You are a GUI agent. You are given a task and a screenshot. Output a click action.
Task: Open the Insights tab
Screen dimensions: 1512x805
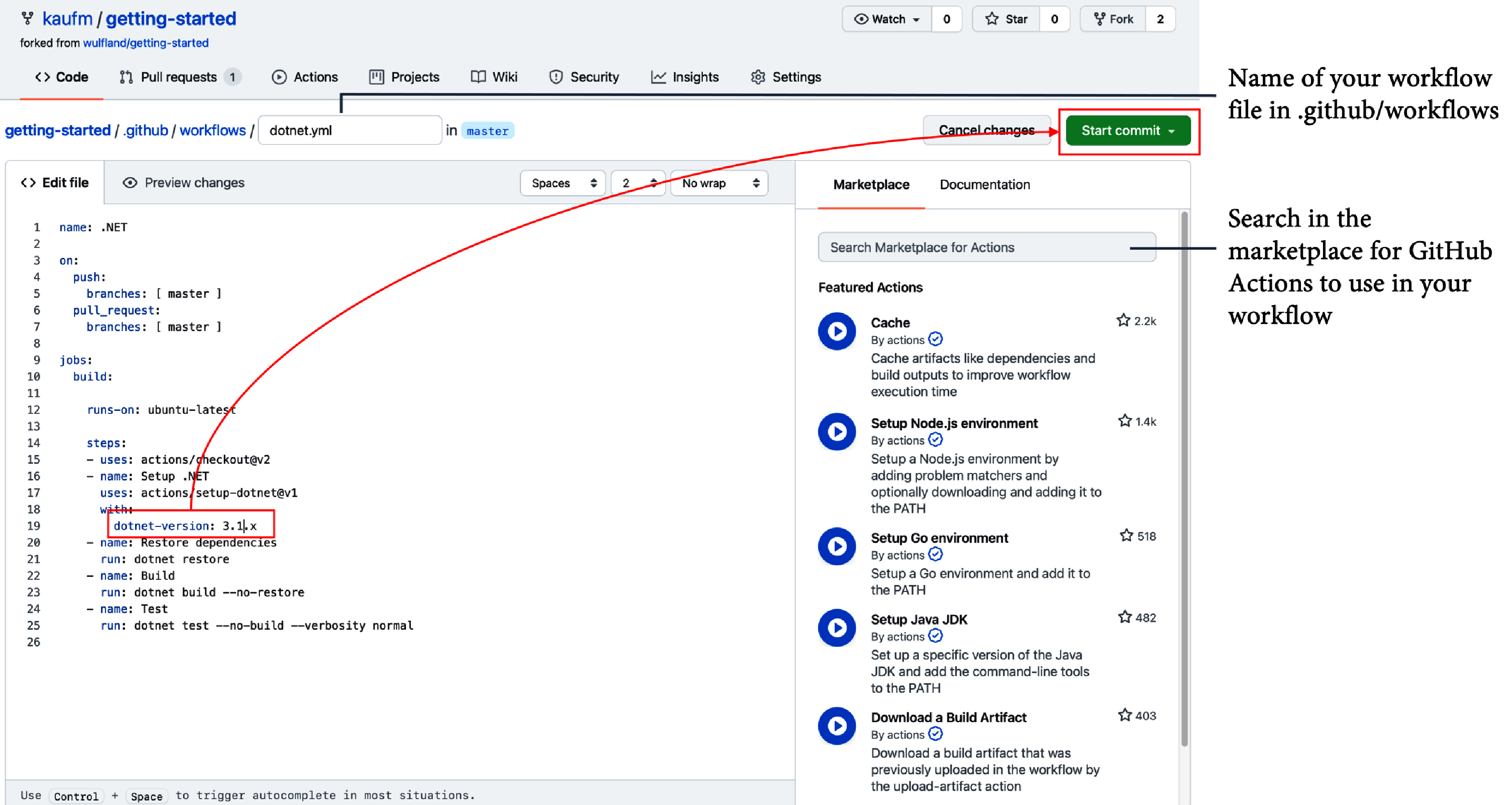pyautogui.click(x=685, y=77)
